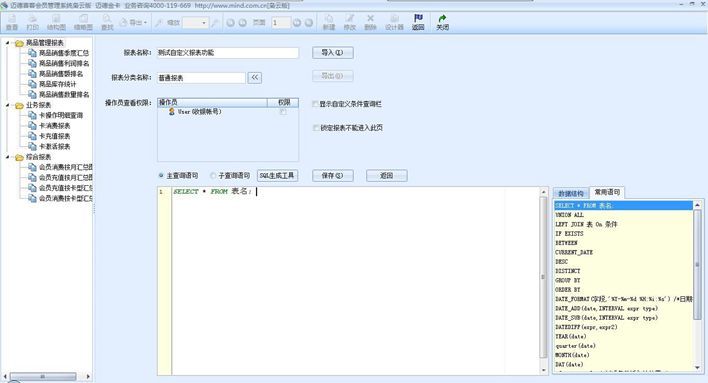Click the 业务报表 folder icon

point(19,105)
